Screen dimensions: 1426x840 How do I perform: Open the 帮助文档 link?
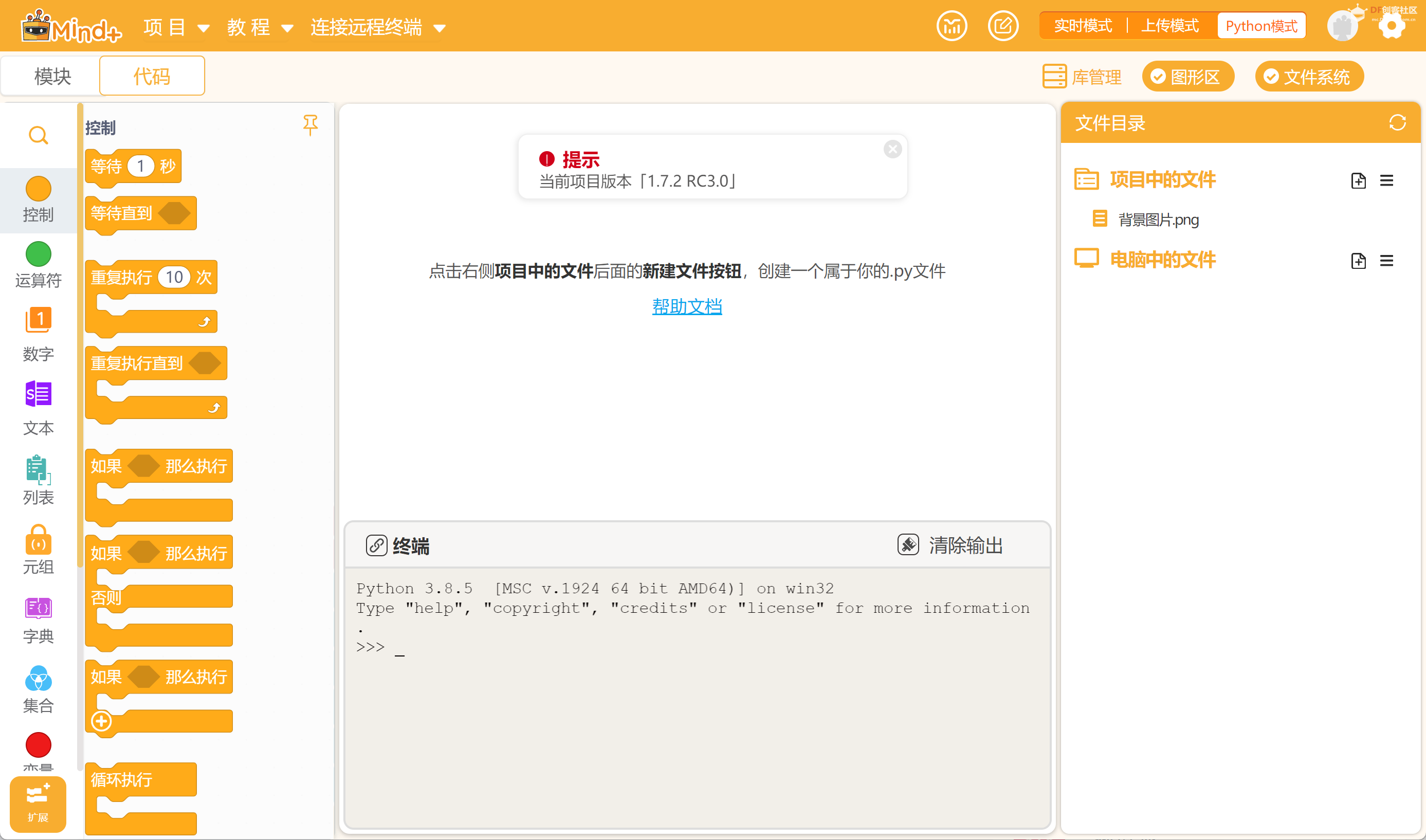coord(686,306)
